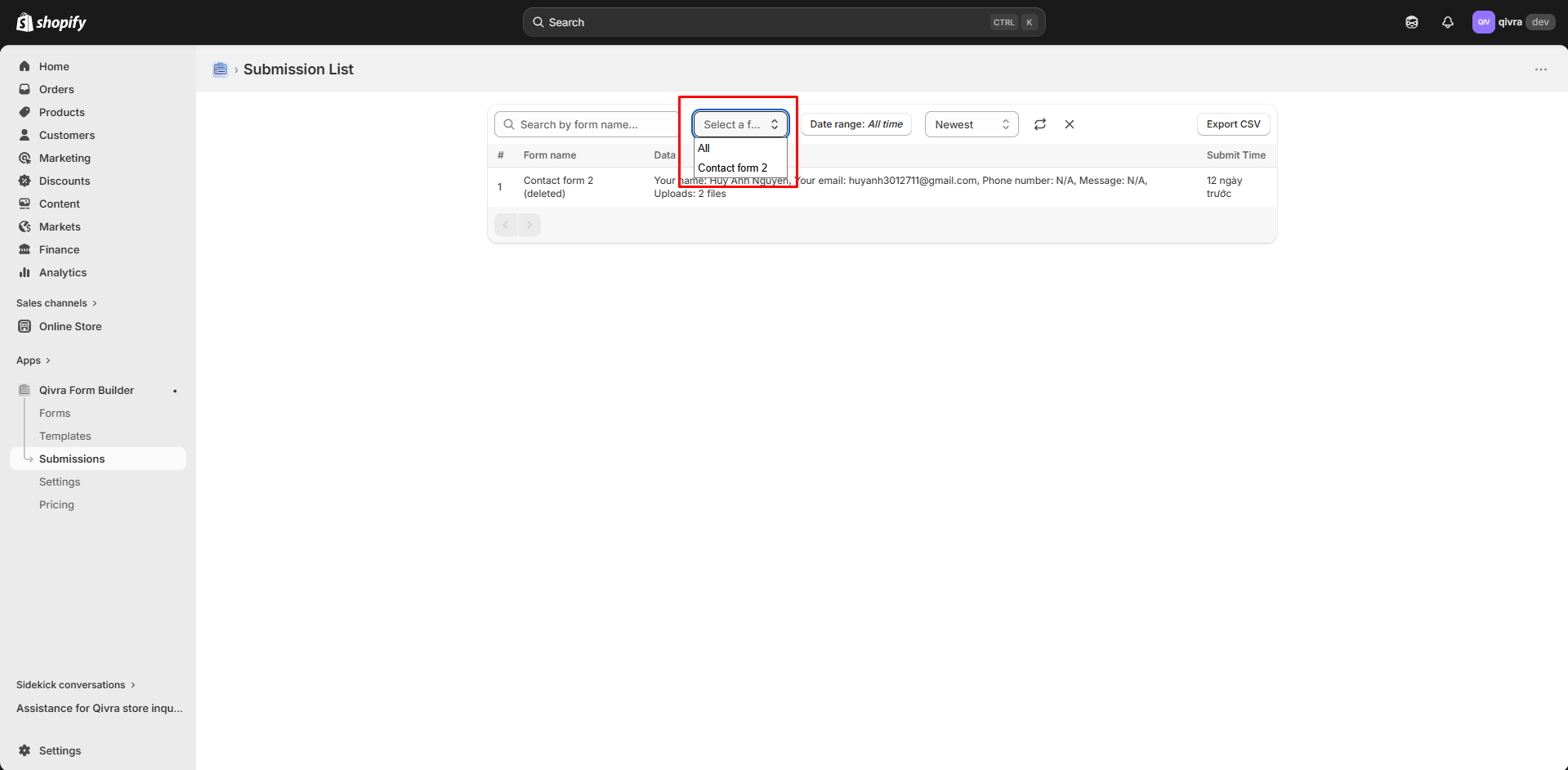The height and width of the screenshot is (770, 1568).
Task: Click the Marketing target icon
Action: coord(25,158)
